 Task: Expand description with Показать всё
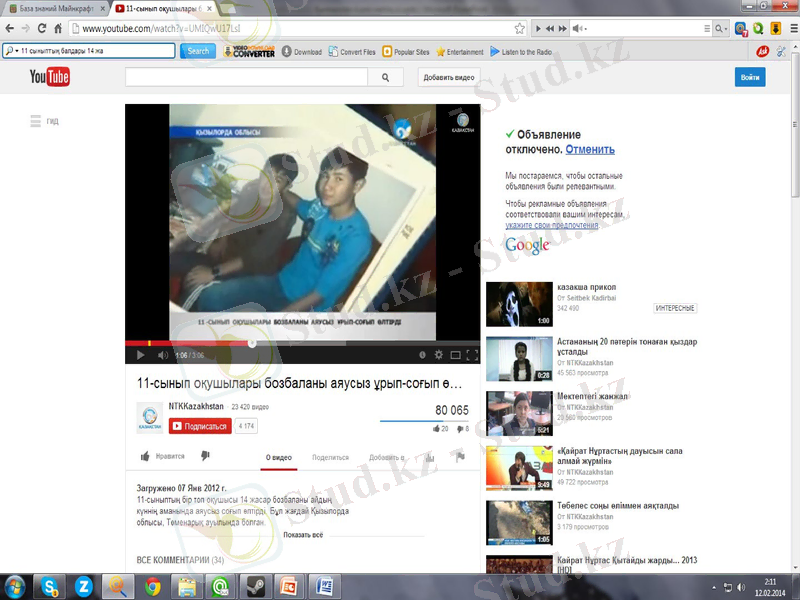click(x=303, y=535)
